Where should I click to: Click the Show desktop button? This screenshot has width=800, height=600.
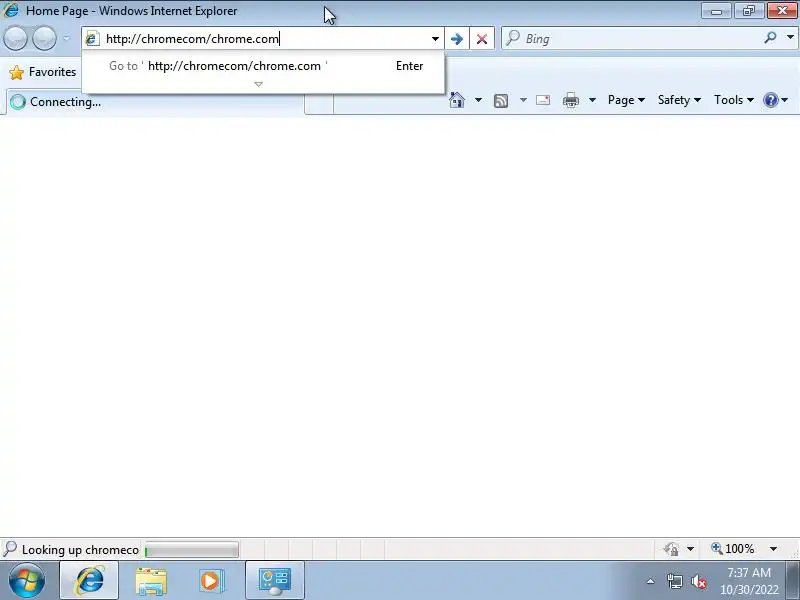point(793,581)
